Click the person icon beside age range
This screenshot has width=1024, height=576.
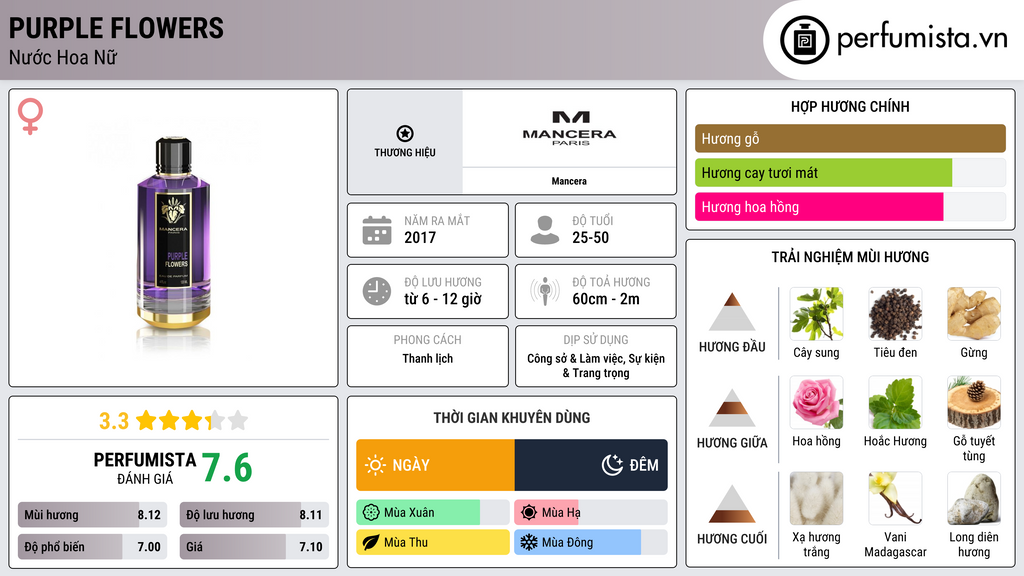545,230
